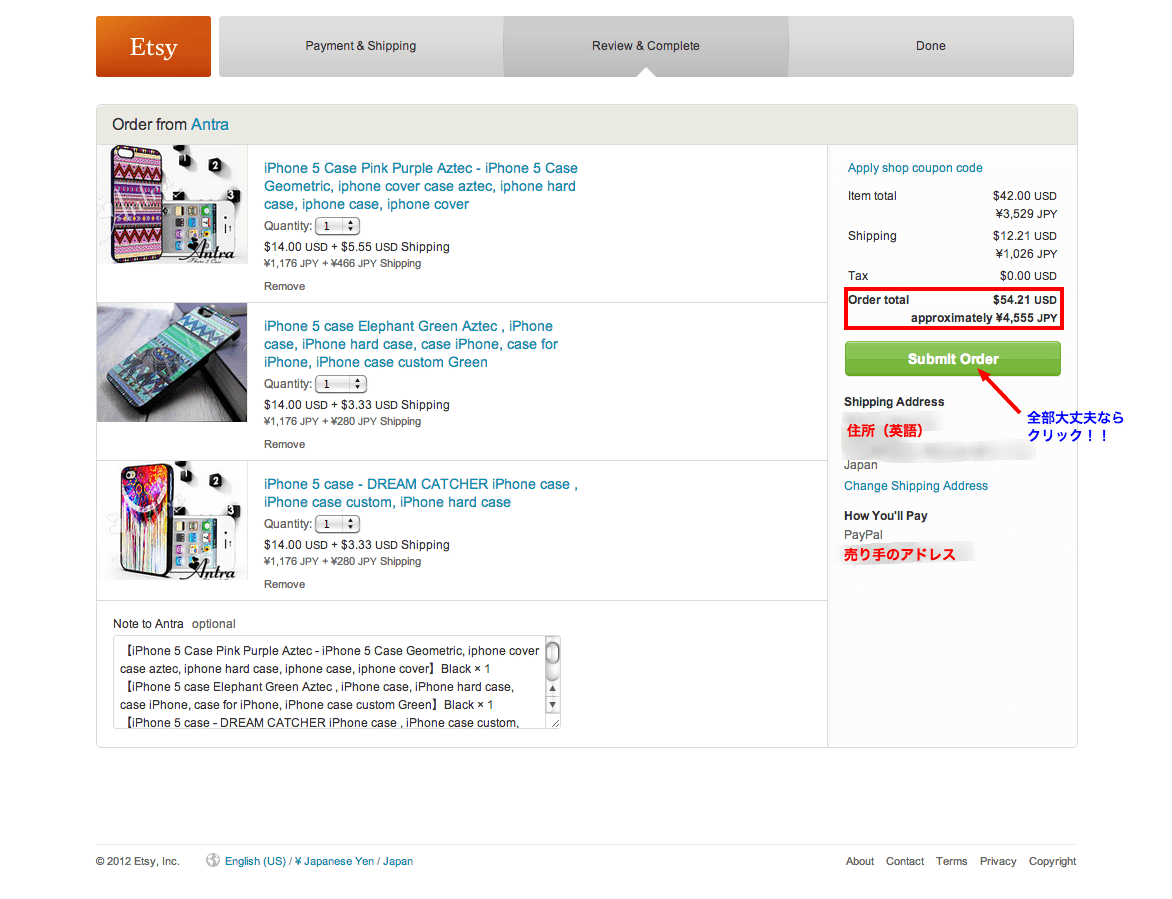Viewport: 1172px width, 899px height.
Task: Click the PayPal payment method text
Action: [863, 535]
